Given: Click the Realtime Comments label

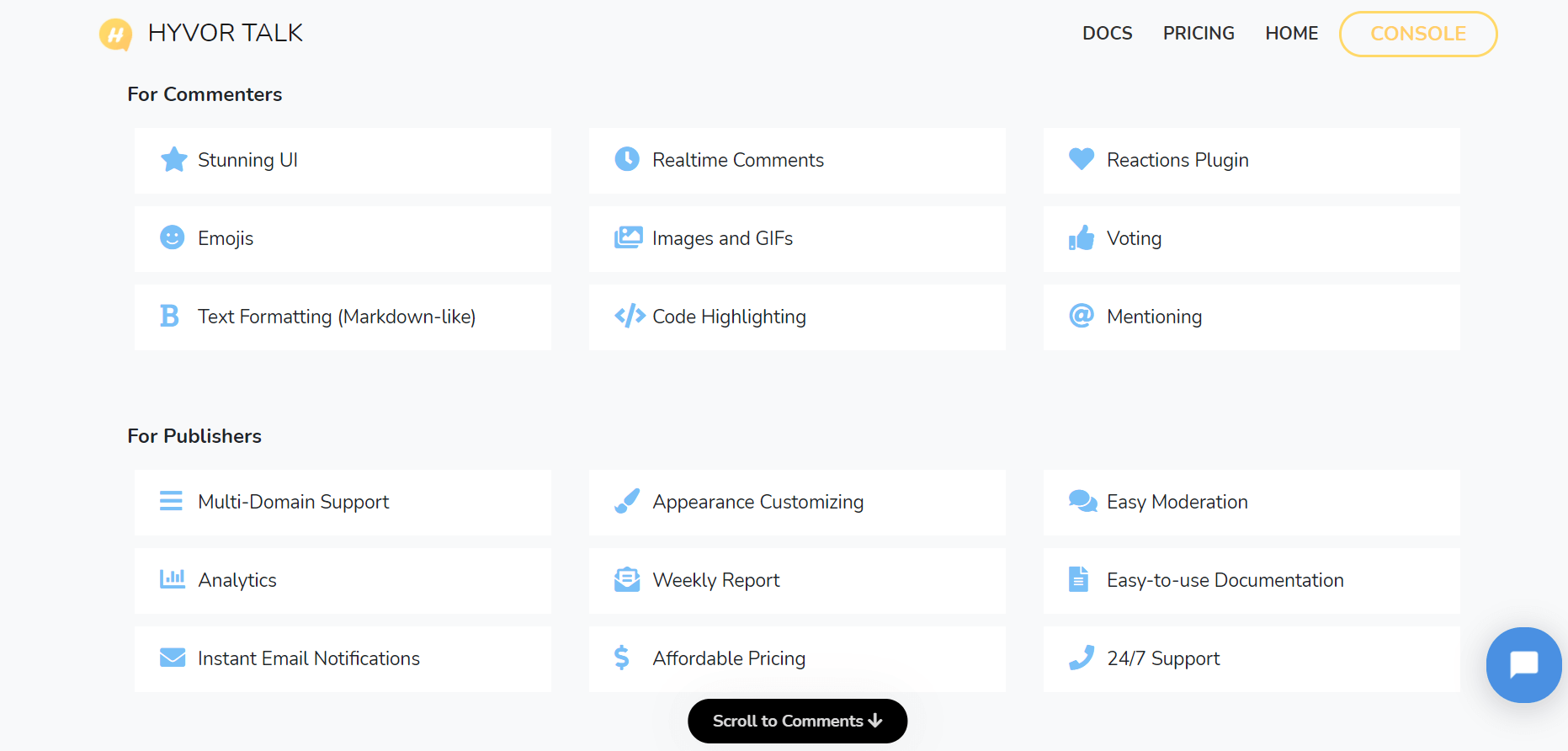Looking at the screenshot, I should (738, 160).
